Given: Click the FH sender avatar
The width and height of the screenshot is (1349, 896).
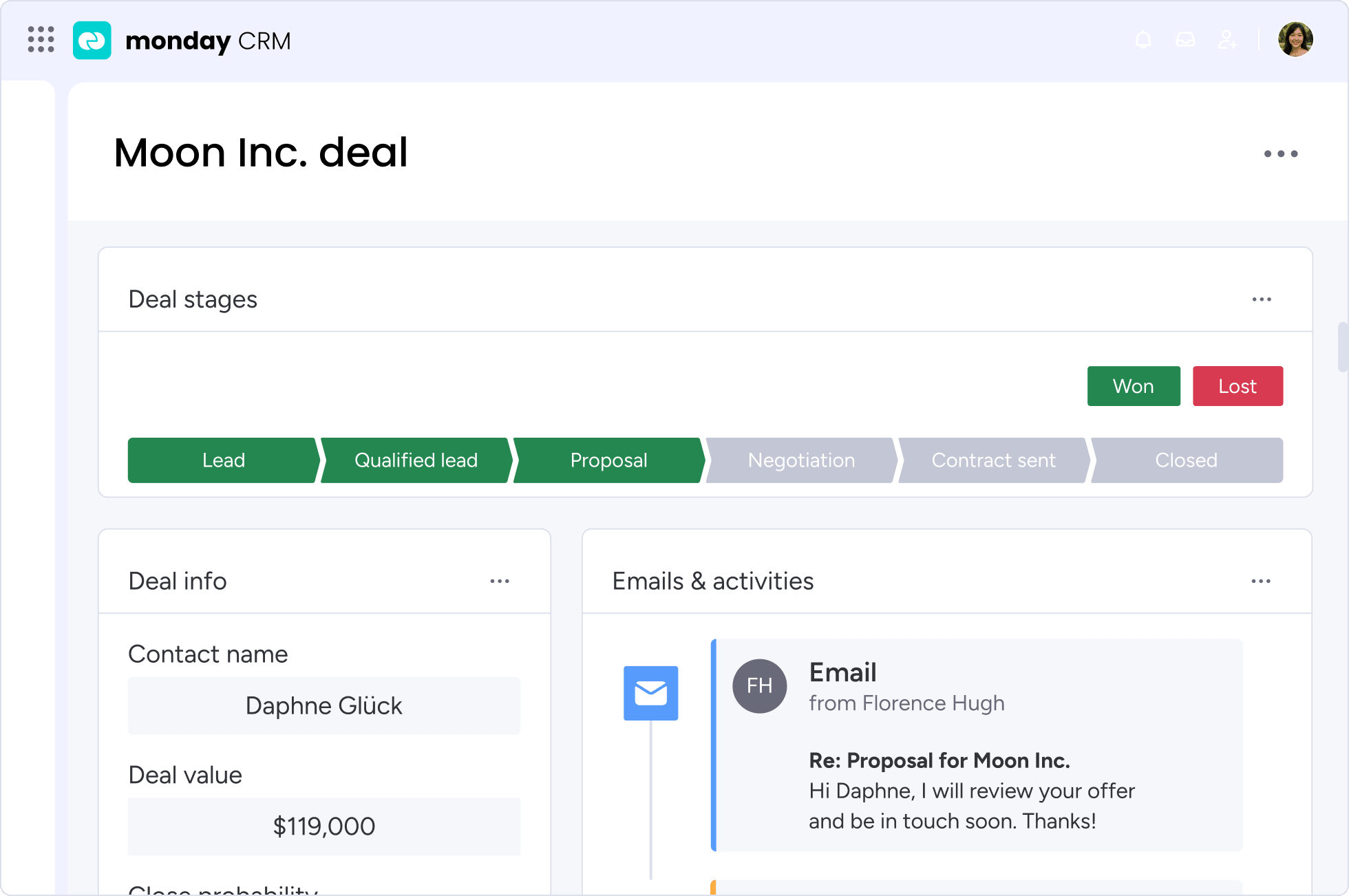Looking at the screenshot, I should click(759, 686).
